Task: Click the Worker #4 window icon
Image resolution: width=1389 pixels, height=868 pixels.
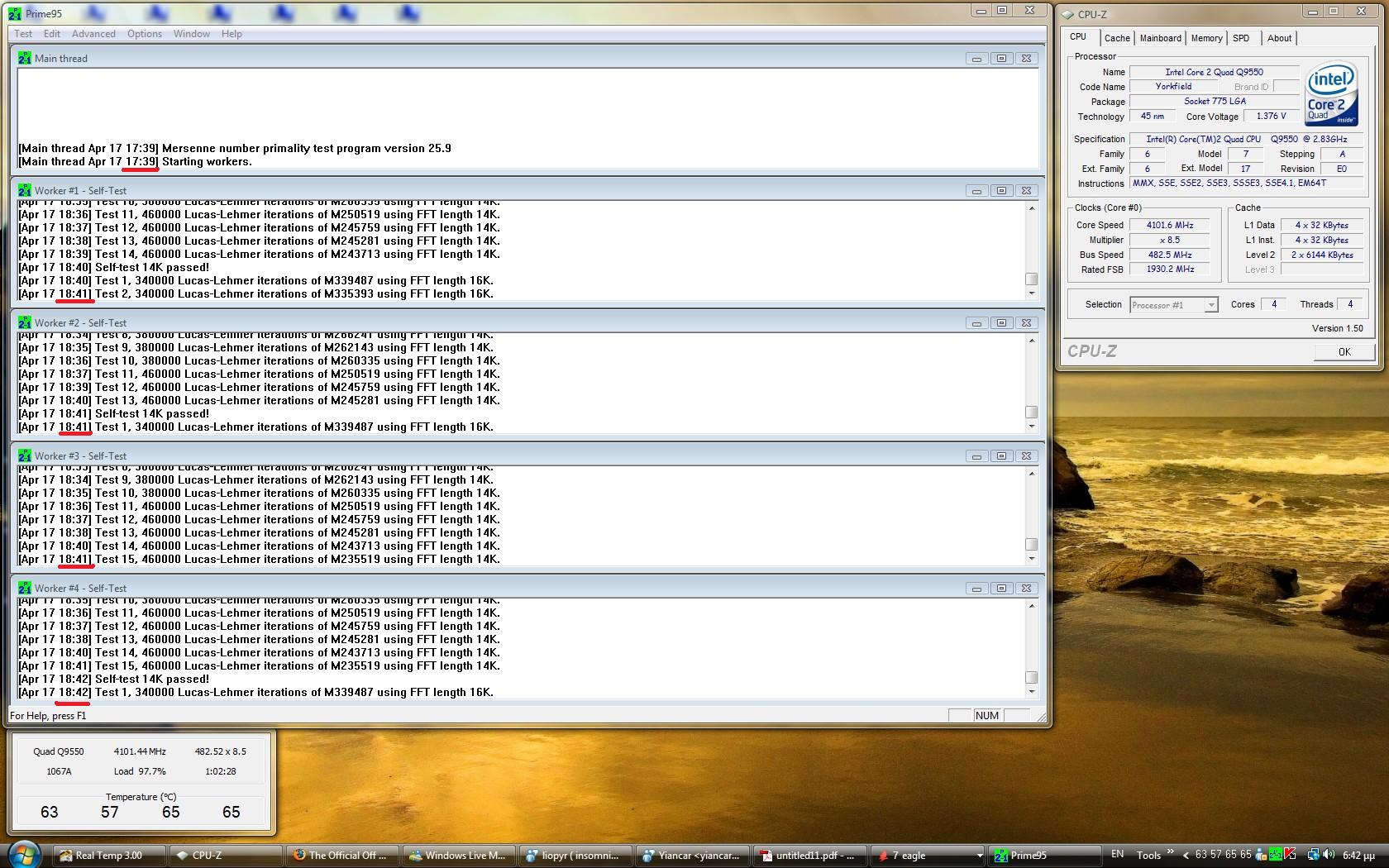Action: [25, 589]
